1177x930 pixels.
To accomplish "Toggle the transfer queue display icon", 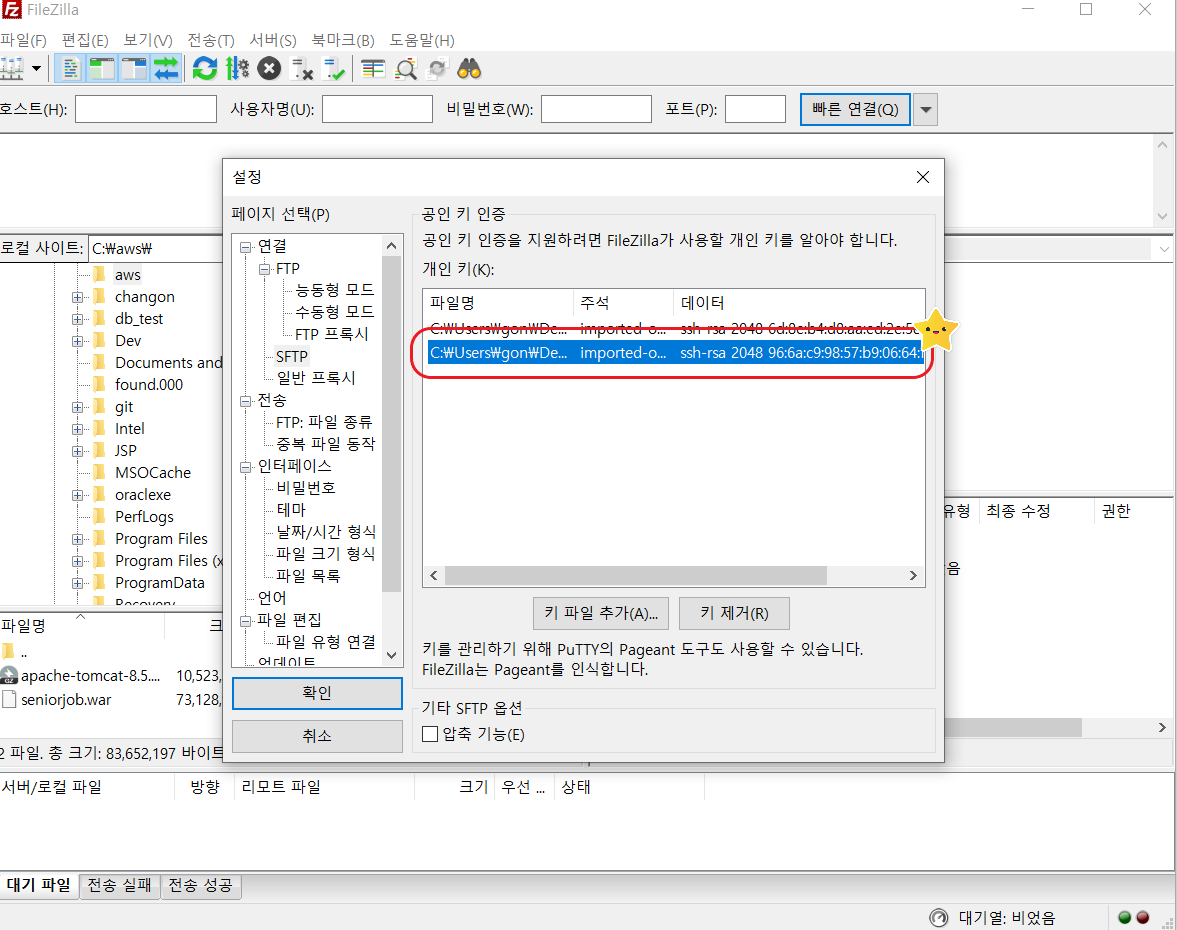I will [x=166, y=69].
